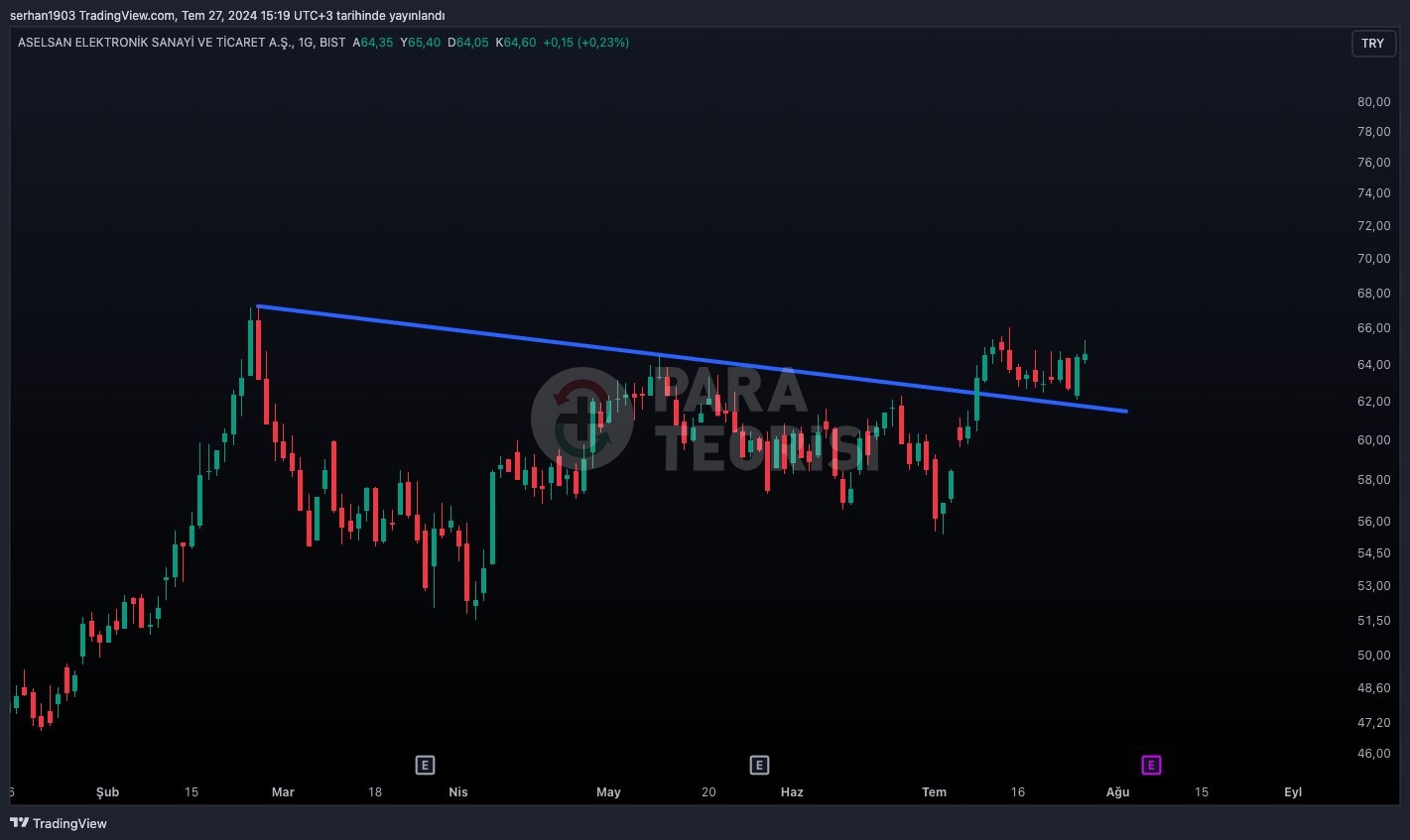Click the 16 date label on time axis
The height and width of the screenshot is (840, 1410).
[1017, 792]
